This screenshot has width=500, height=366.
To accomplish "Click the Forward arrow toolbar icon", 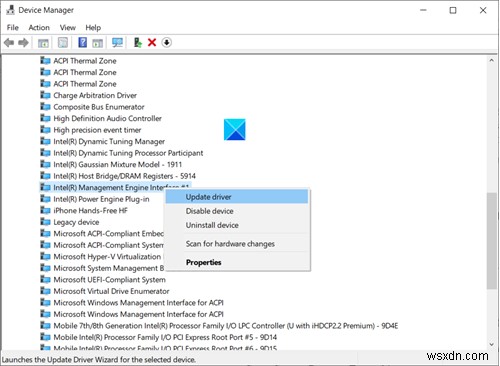I will tap(23, 43).
